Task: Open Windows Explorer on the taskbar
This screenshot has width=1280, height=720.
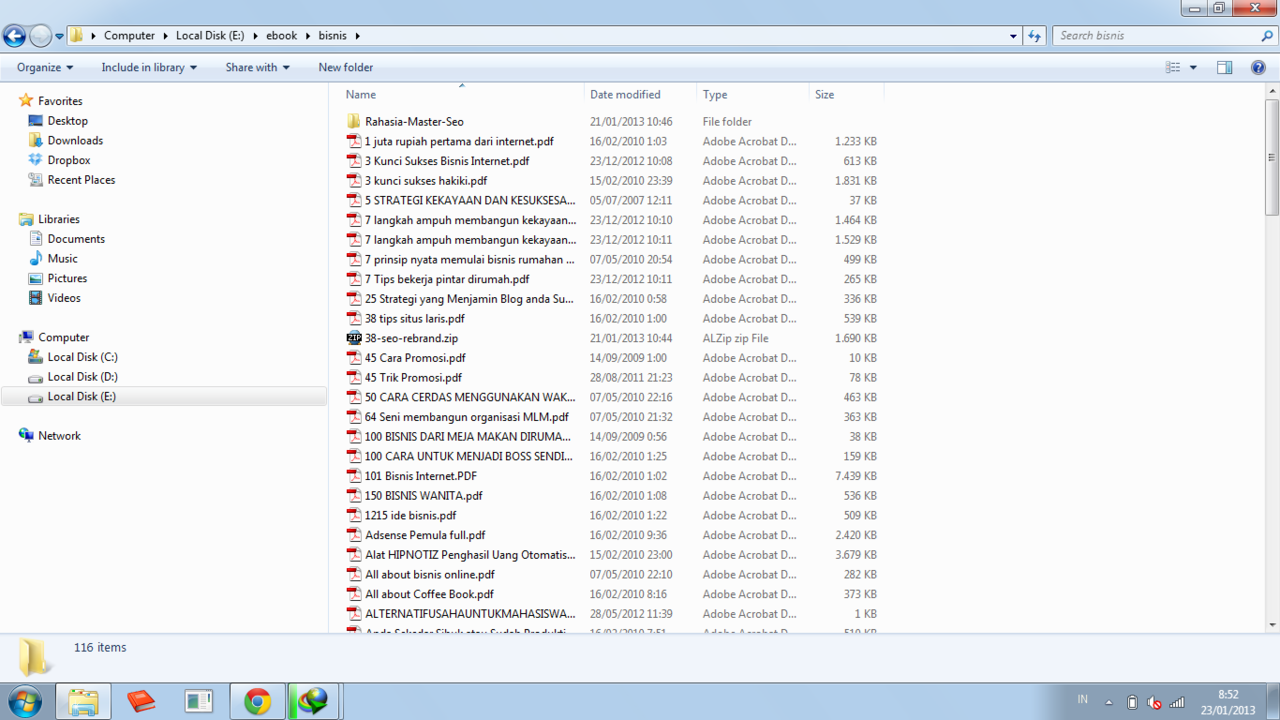Action: tap(83, 702)
